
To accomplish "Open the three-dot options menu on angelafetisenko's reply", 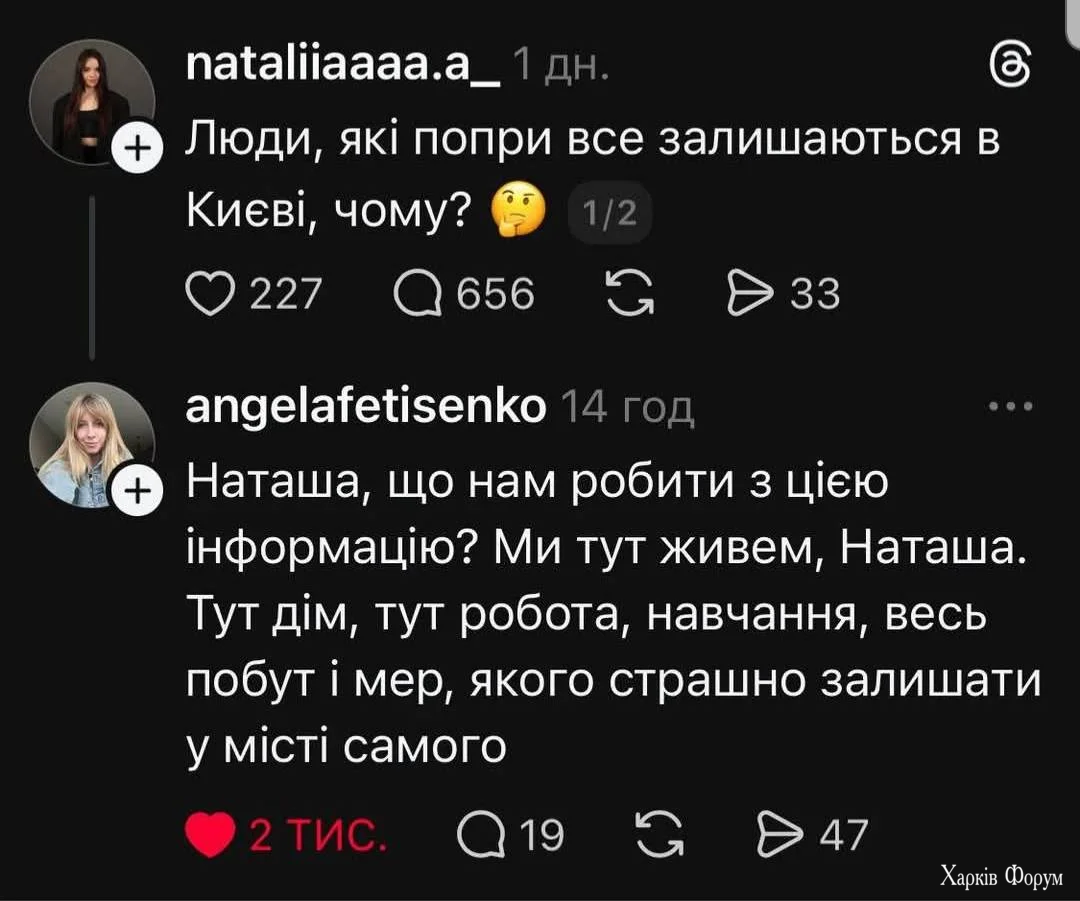I will click(x=1012, y=404).
